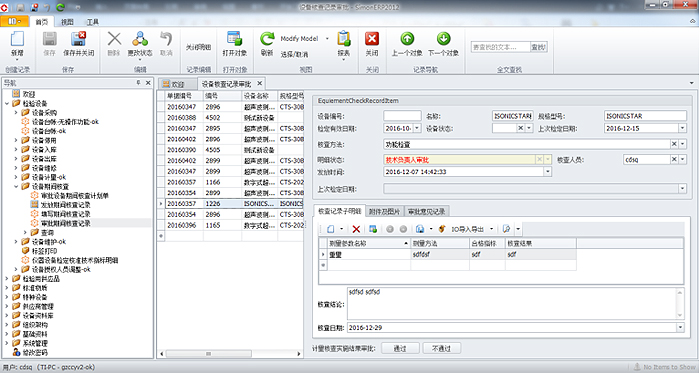Switch to the 欢迎 document tab
The width and height of the screenshot is (700, 373).
coord(178,84)
